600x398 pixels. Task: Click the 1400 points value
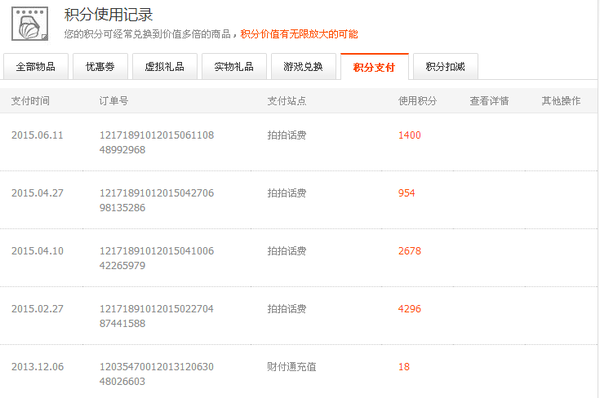click(409, 135)
